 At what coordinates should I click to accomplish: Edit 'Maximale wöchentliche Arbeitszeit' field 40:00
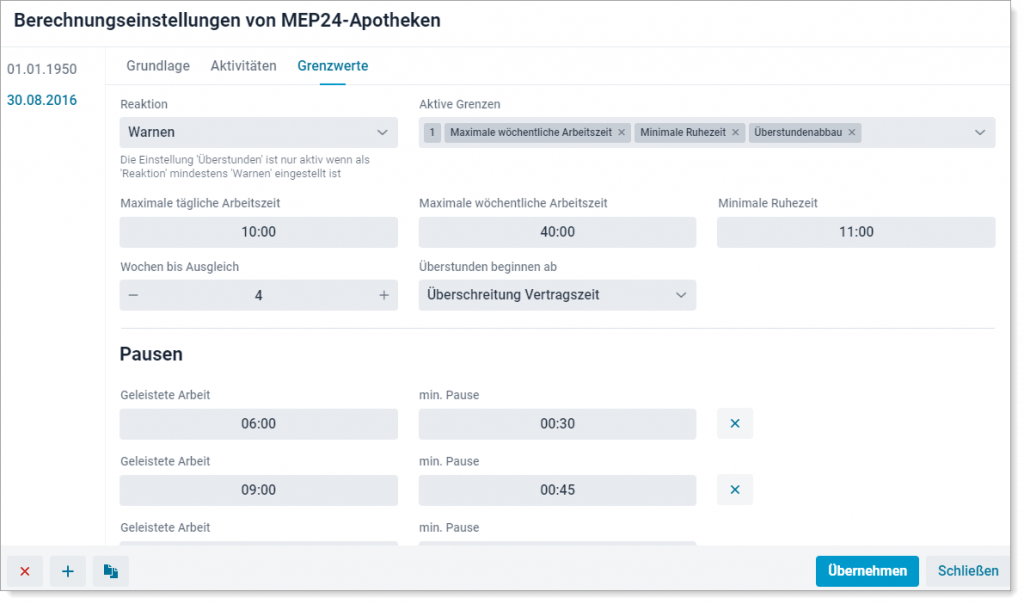coord(557,232)
